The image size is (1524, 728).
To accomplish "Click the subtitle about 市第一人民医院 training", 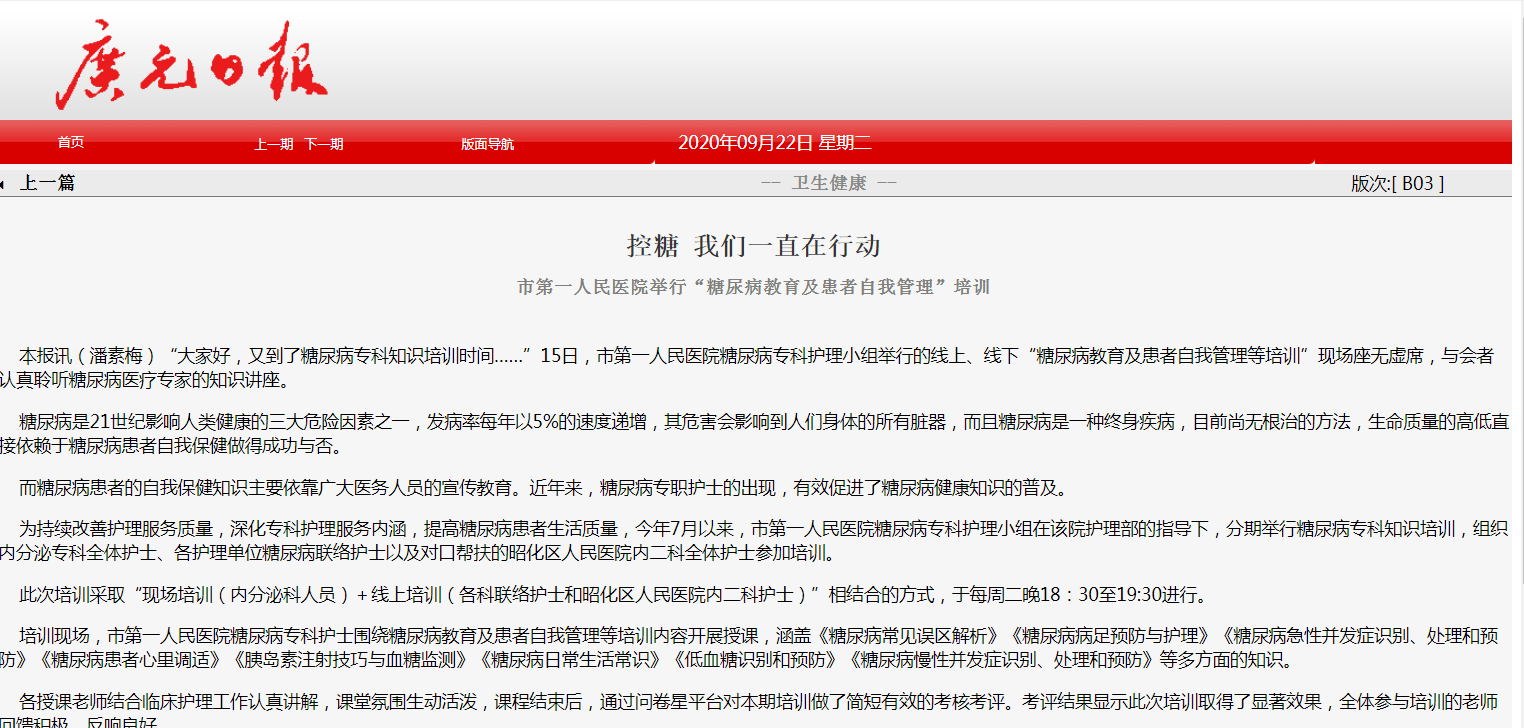I will coord(753,287).
